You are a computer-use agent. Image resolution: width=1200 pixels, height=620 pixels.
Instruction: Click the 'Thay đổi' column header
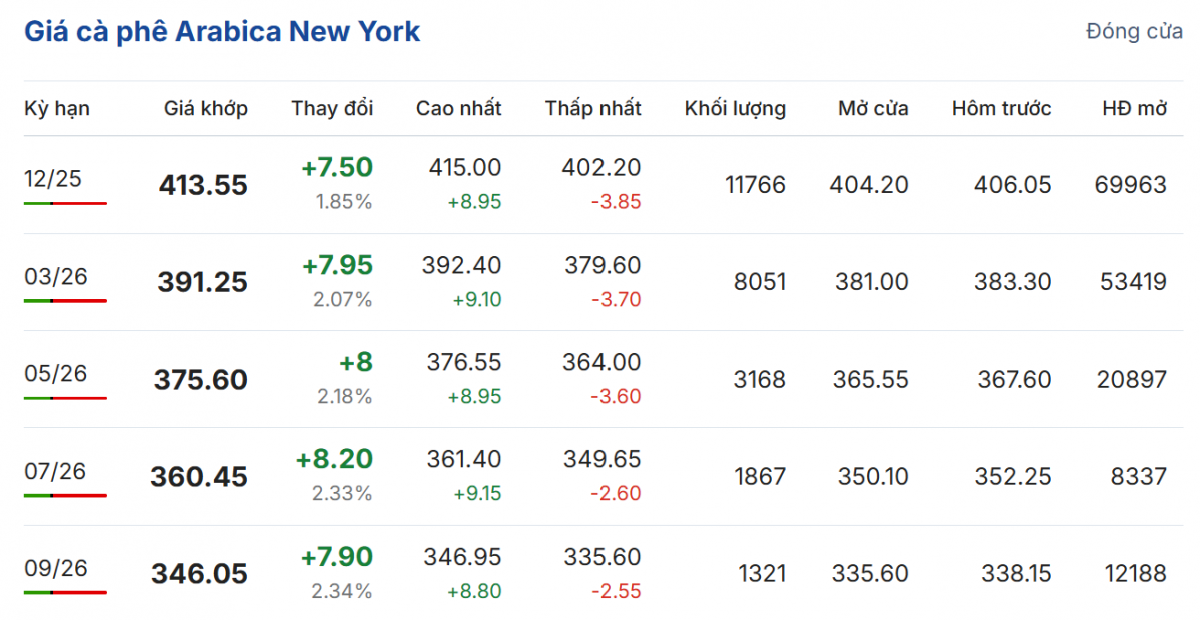(x=332, y=108)
